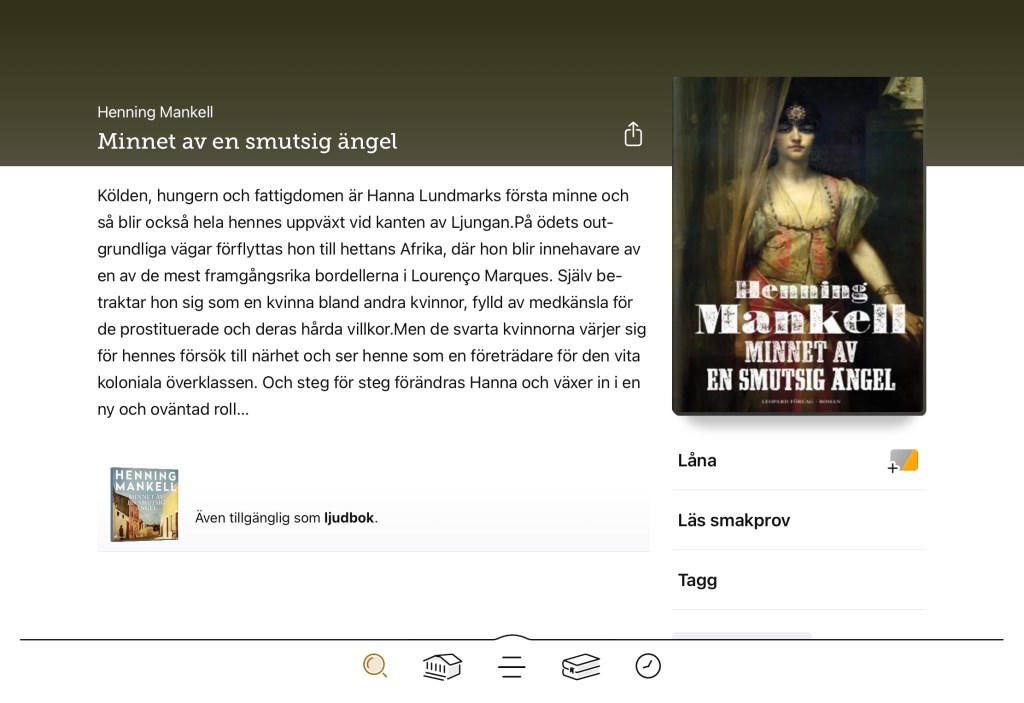This screenshot has width=1024, height=703.
Task: Click the library card icon beside Låna
Action: [903, 461]
